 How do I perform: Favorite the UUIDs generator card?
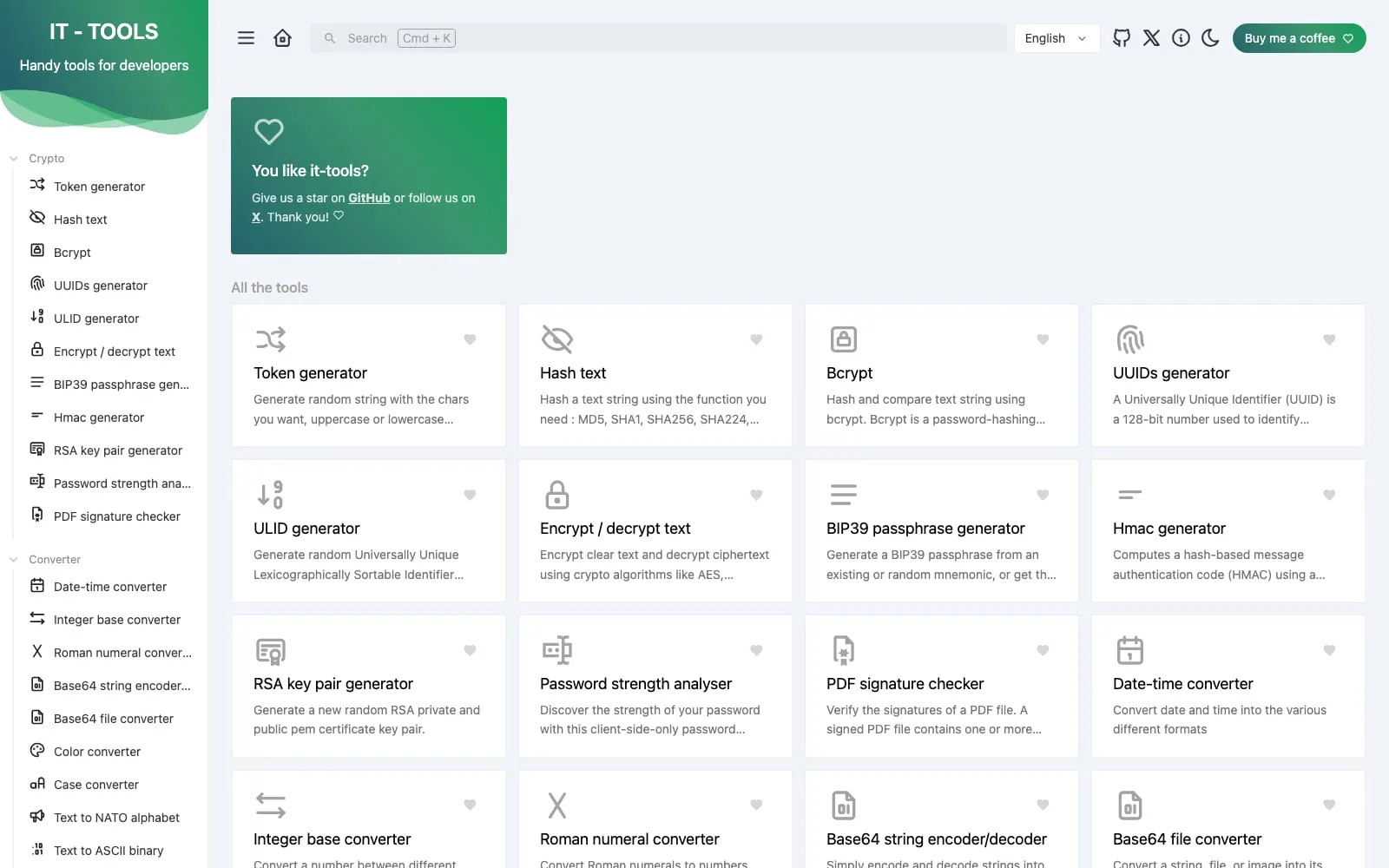[1329, 339]
